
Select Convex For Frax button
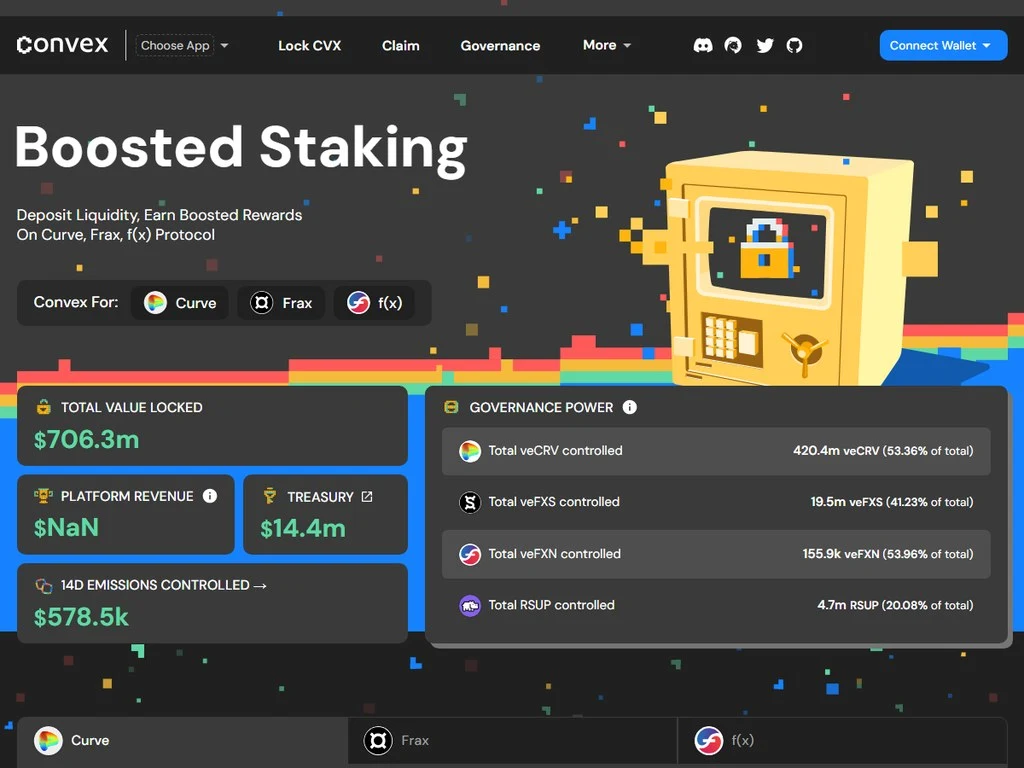pos(281,303)
